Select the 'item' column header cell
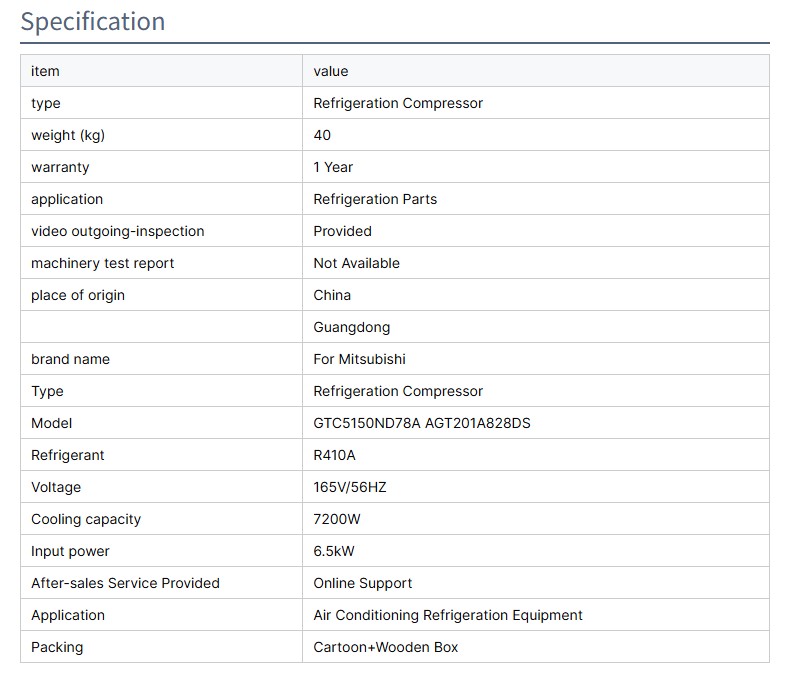Screen dimensions: 788x679 coord(45,71)
